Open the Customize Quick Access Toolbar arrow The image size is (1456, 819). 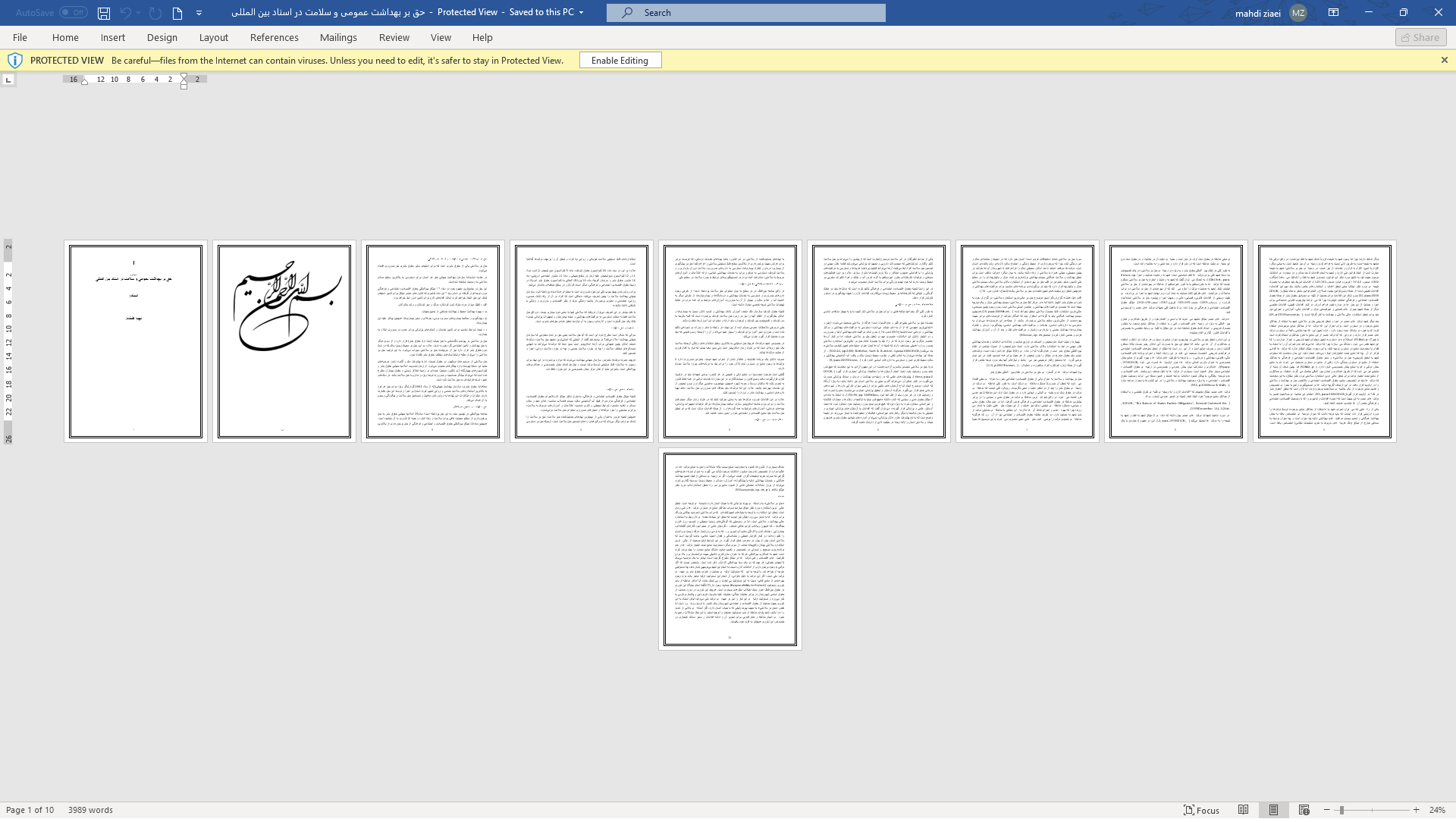(x=199, y=13)
